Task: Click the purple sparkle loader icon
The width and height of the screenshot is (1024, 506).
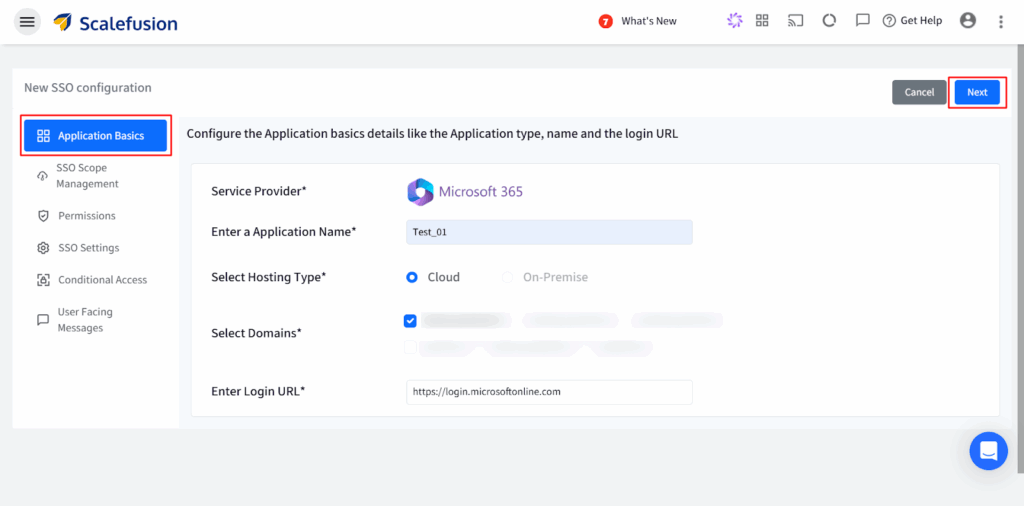Action: point(735,21)
